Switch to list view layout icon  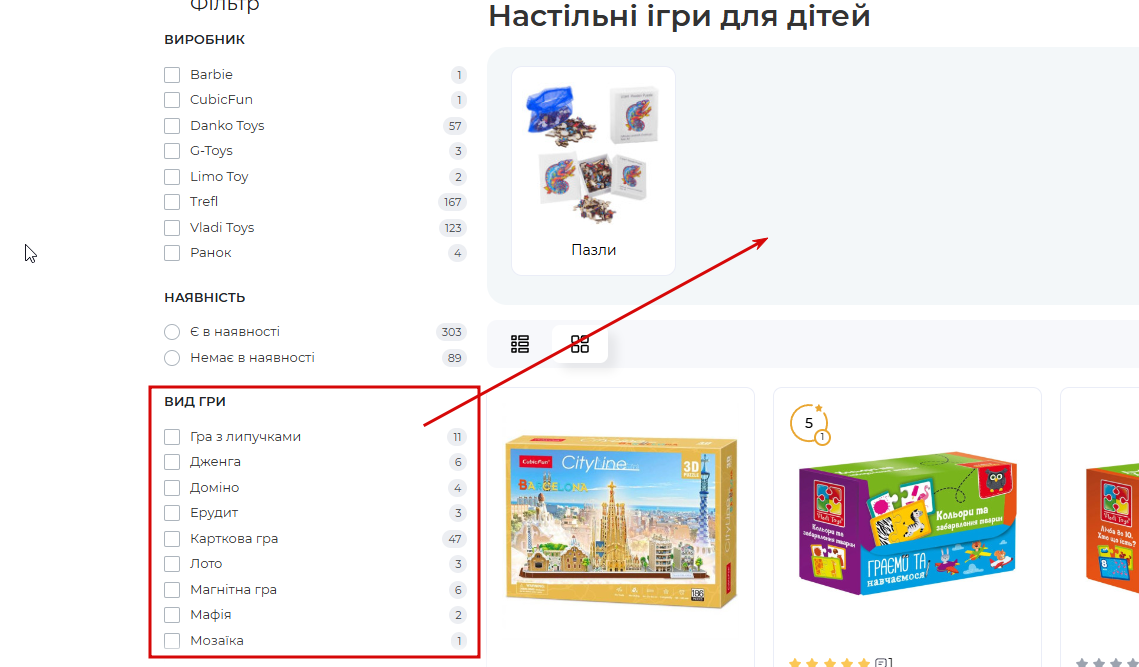point(519,344)
